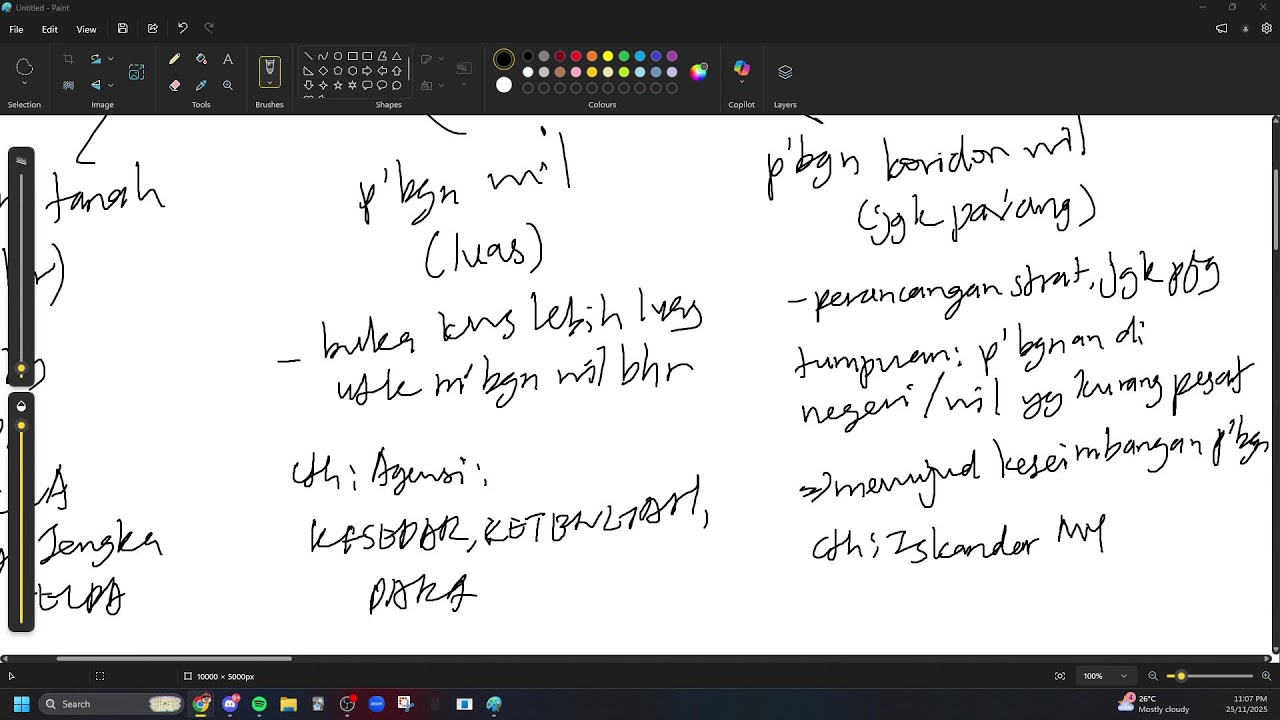Select the Line shape

click(308, 56)
